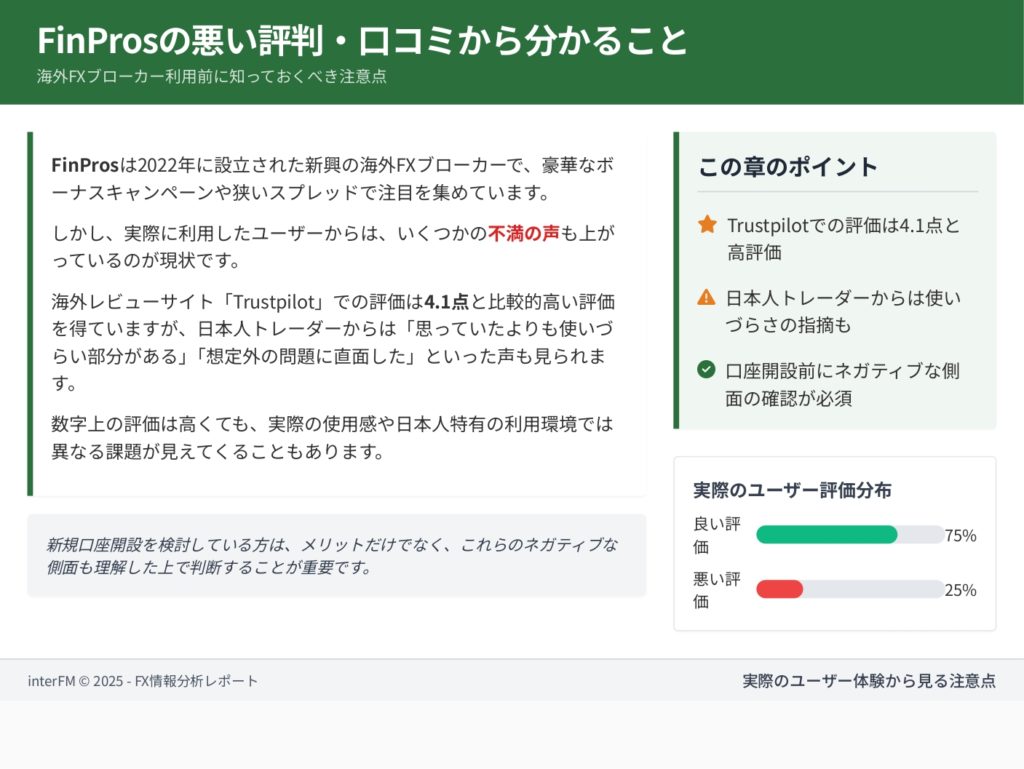Screen dimensions: 1024x769
Task: Click the page title FinProsの悪い評判
Action: tap(363, 41)
